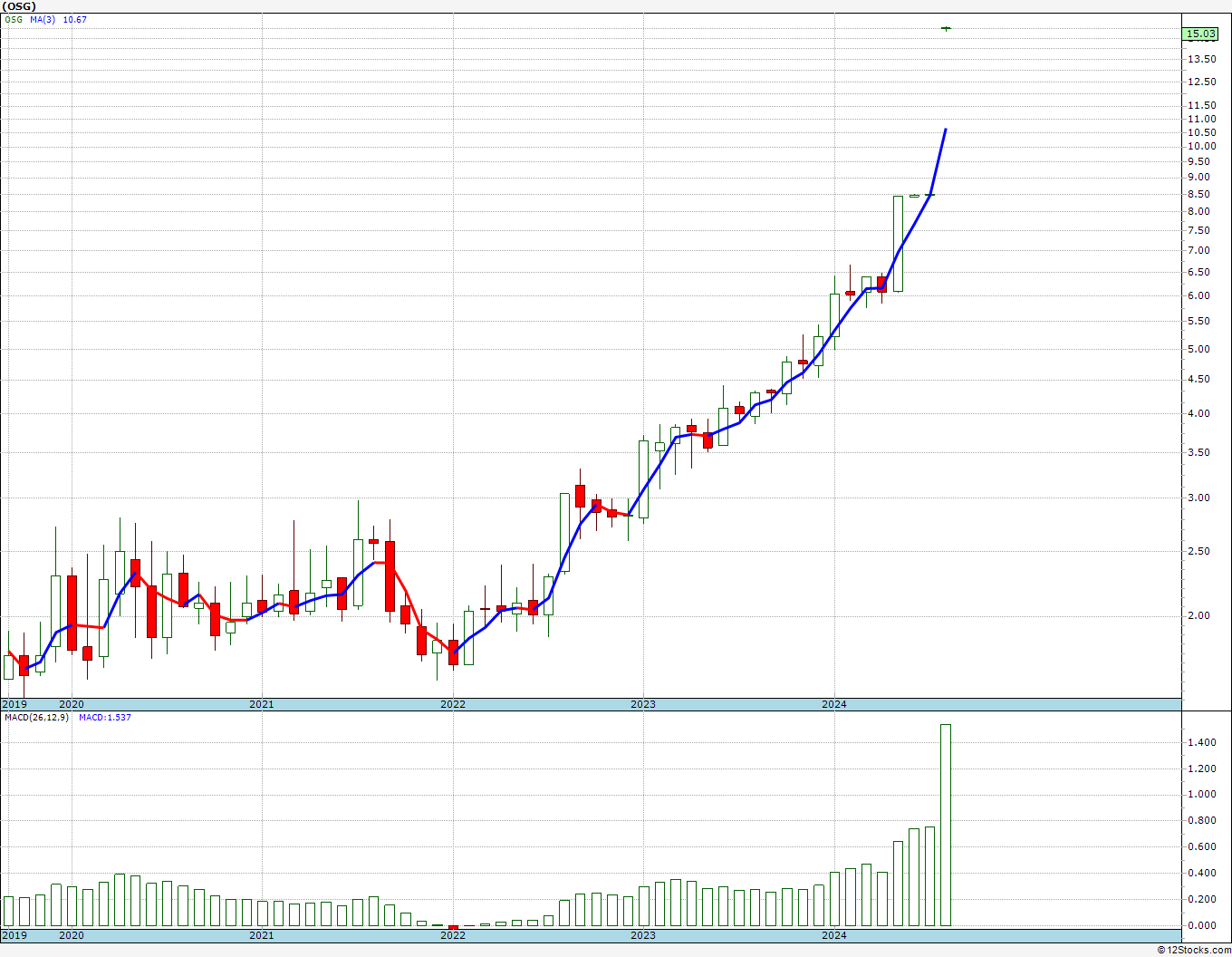Image resolution: width=1232 pixels, height=957 pixels.
Task: Click the 1.400 MACD axis label
Action: pos(1201,743)
